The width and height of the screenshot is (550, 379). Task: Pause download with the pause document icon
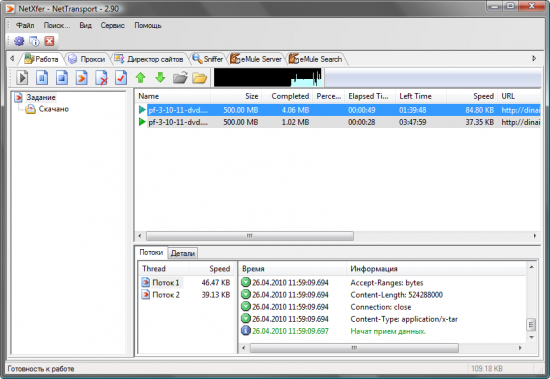pos(42,78)
